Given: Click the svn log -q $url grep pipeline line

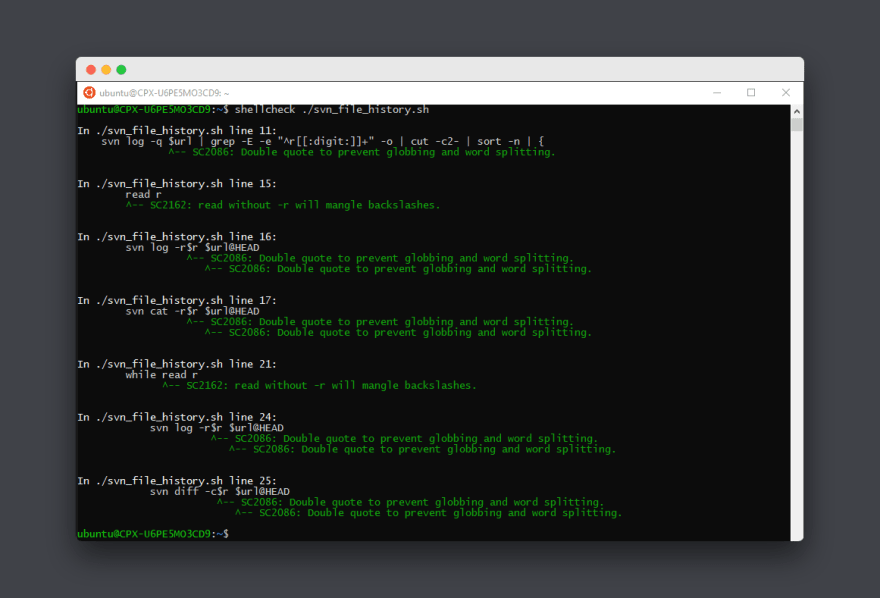Looking at the screenshot, I should click(x=322, y=141).
